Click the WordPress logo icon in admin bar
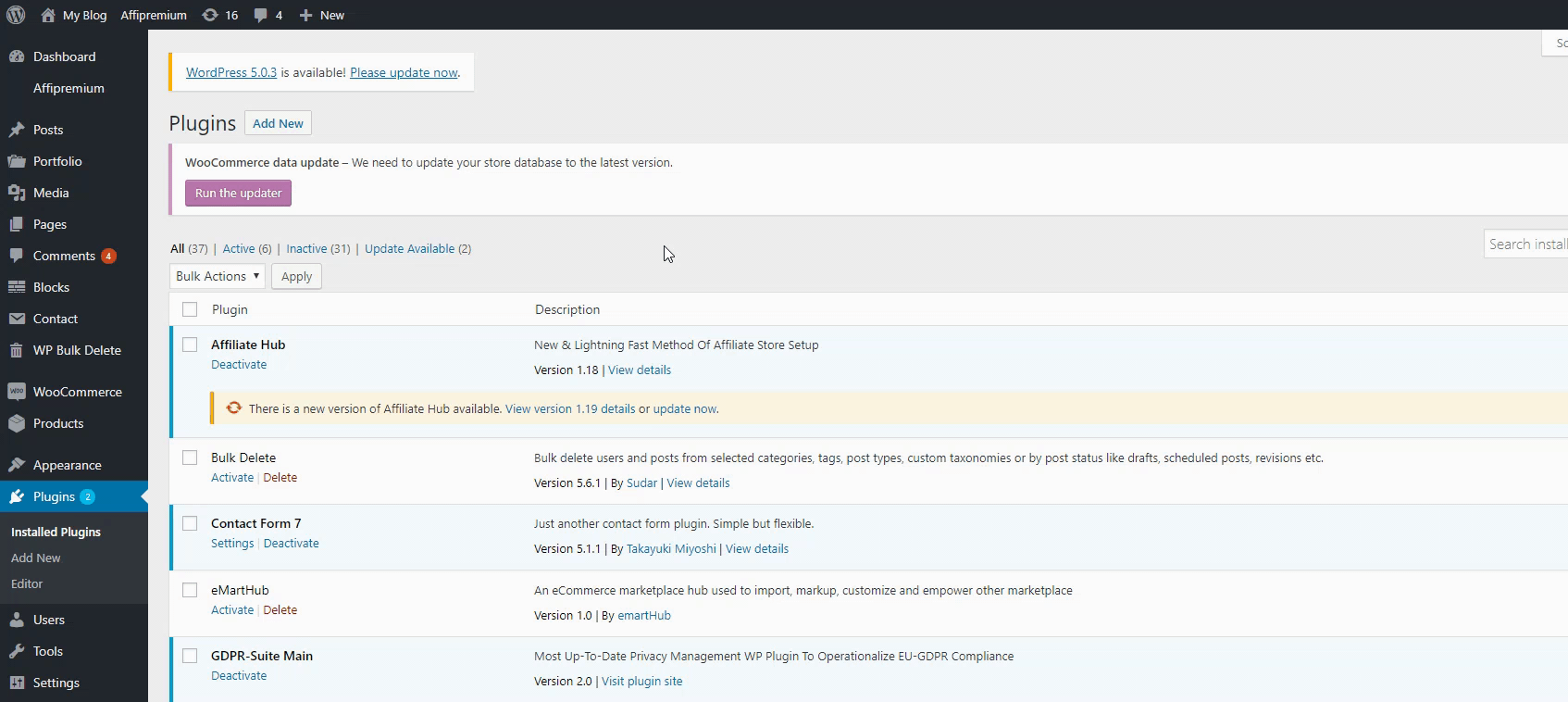The width and height of the screenshot is (1568, 702). [16, 15]
